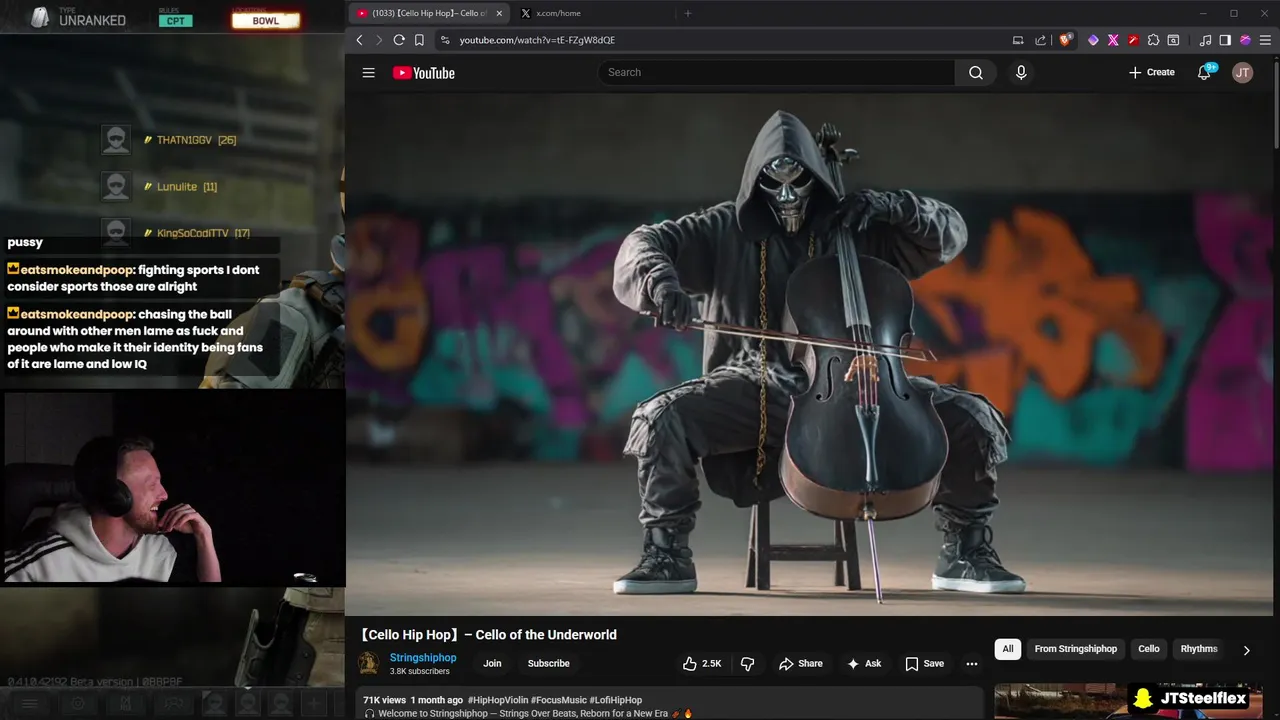Click the address bar URL
Screen dimensions: 1280x720
coord(537,40)
